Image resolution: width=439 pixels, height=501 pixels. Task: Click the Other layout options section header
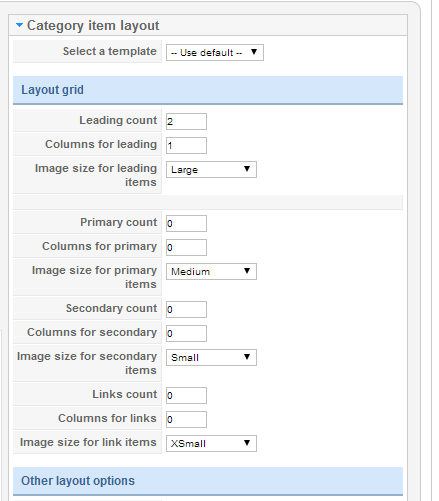(x=208, y=481)
